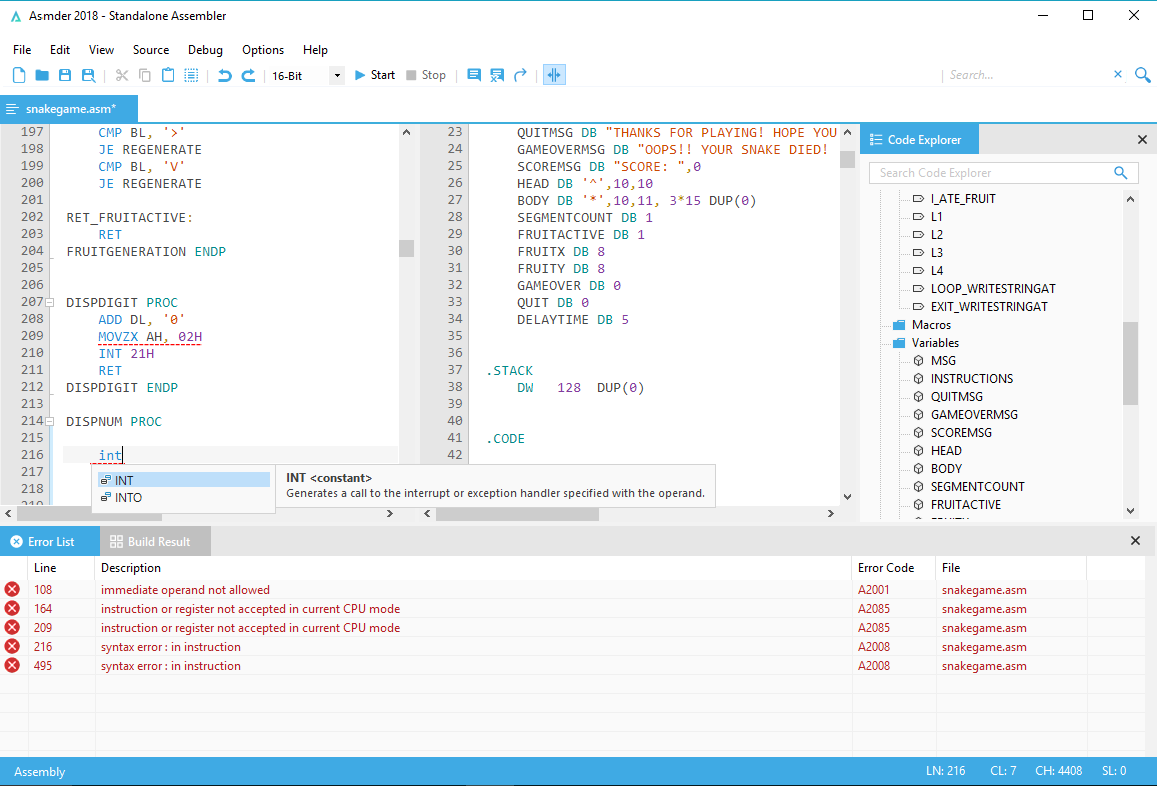Click the Code Explorer vertical scrollbar thumb
1157x786 pixels.
point(1130,362)
